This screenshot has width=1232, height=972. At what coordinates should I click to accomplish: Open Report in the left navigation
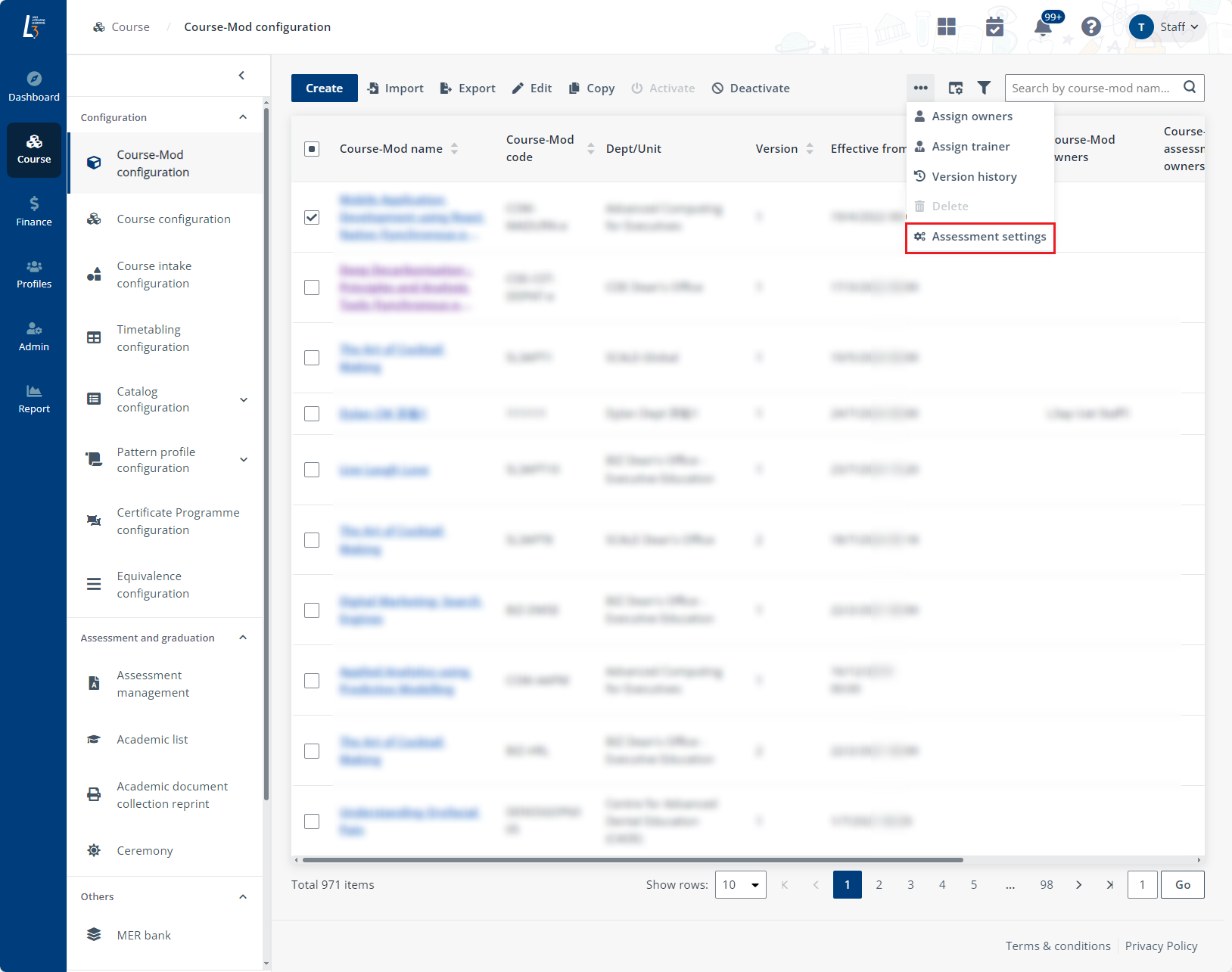click(34, 399)
